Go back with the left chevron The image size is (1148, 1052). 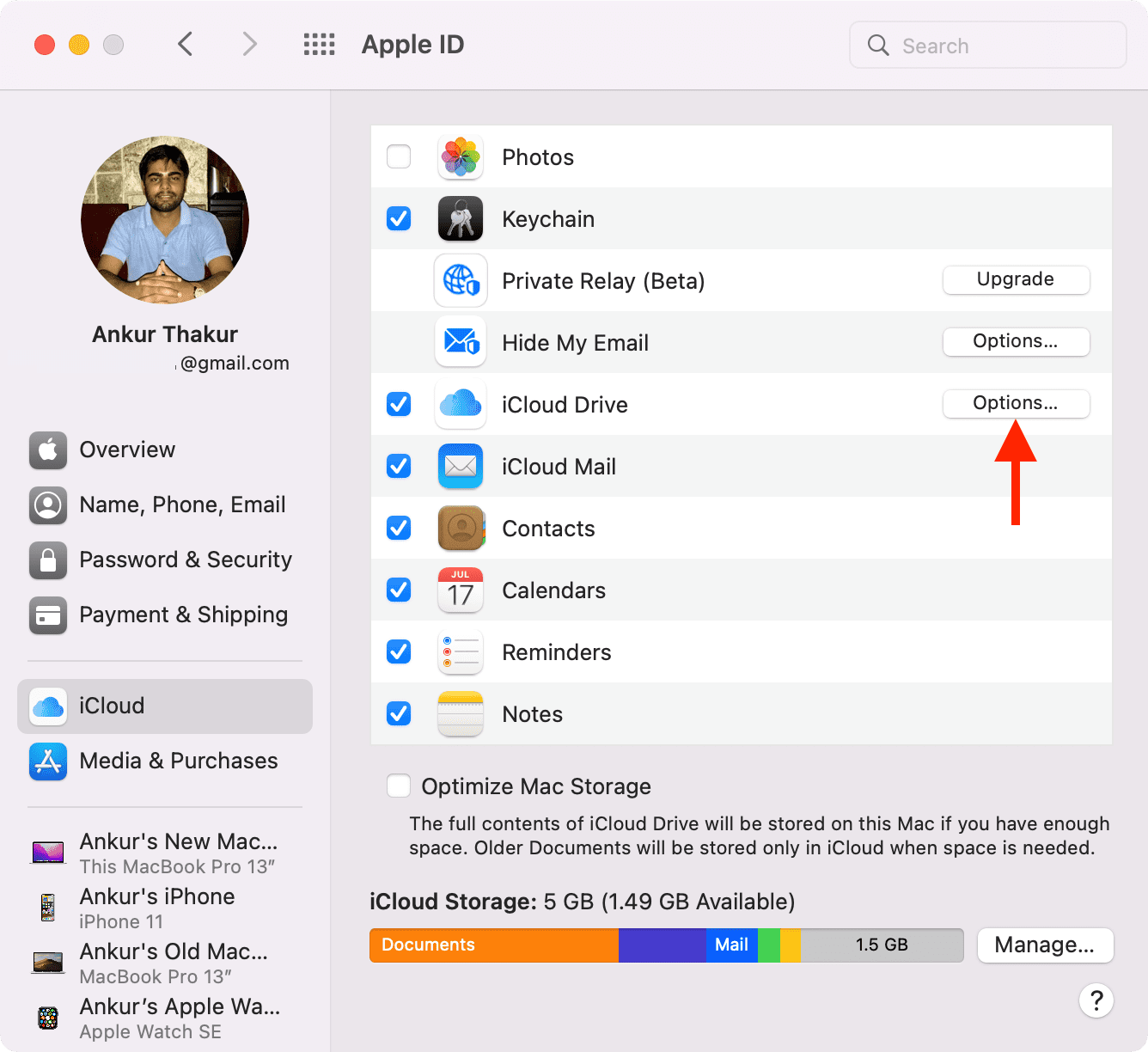click(x=185, y=44)
